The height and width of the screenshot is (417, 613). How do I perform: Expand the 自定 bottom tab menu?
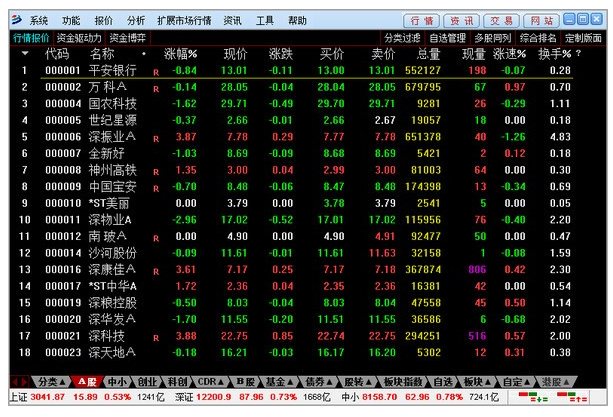tap(527, 382)
